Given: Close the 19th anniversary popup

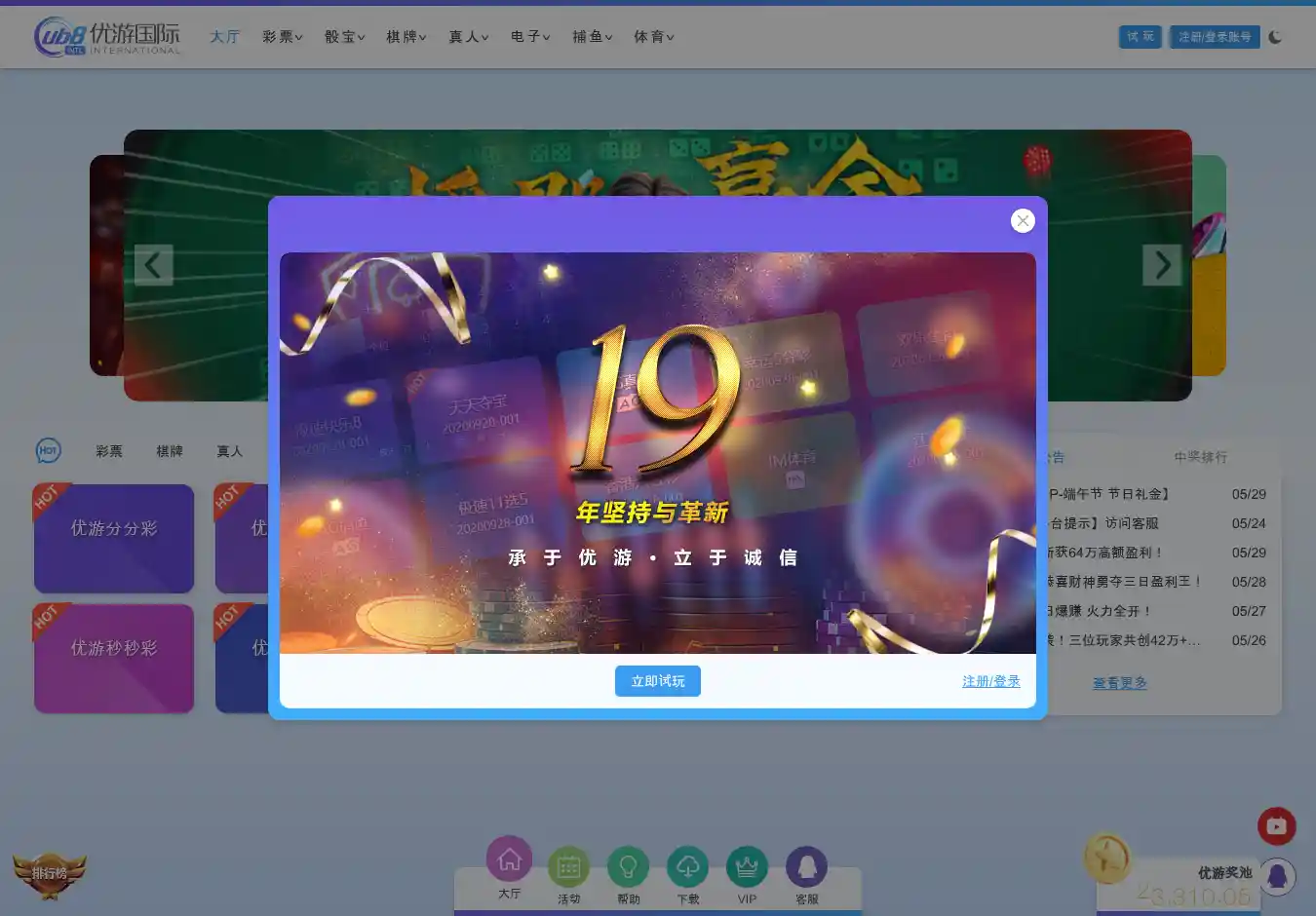Looking at the screenshot, I should [x=1023, y=221].
